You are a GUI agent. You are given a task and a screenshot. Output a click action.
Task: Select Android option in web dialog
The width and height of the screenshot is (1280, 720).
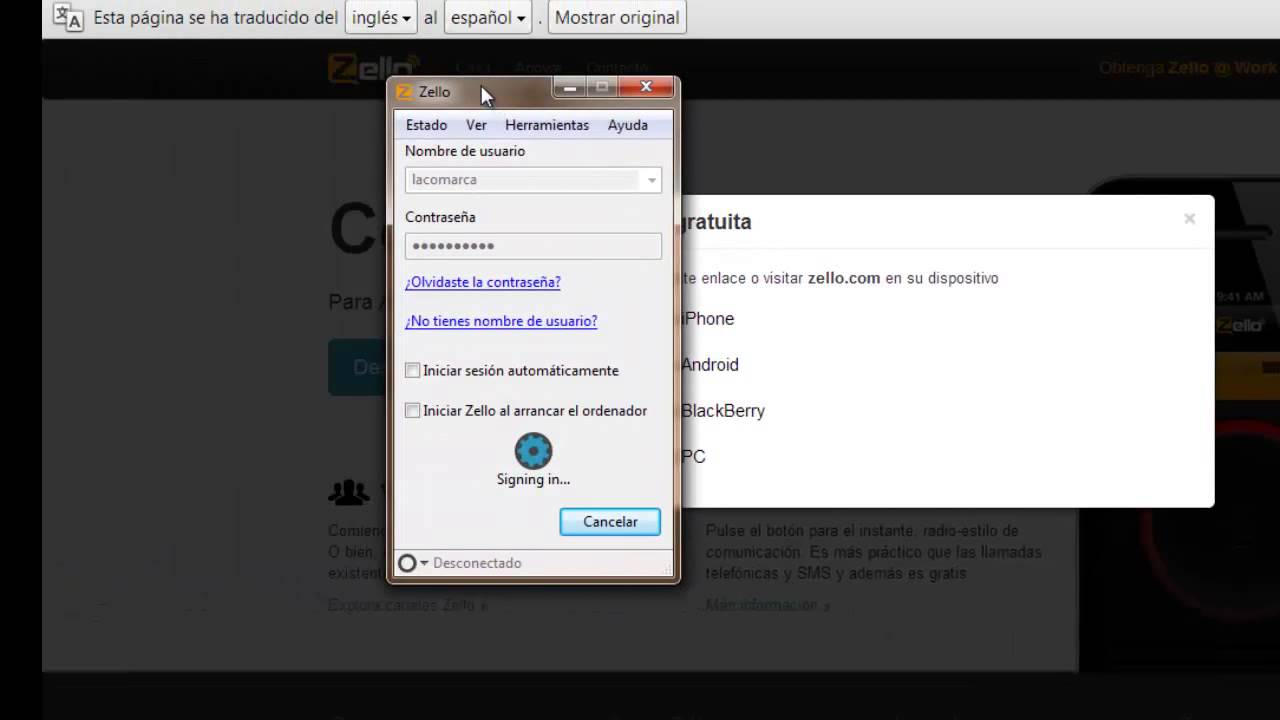coord(710,365)
